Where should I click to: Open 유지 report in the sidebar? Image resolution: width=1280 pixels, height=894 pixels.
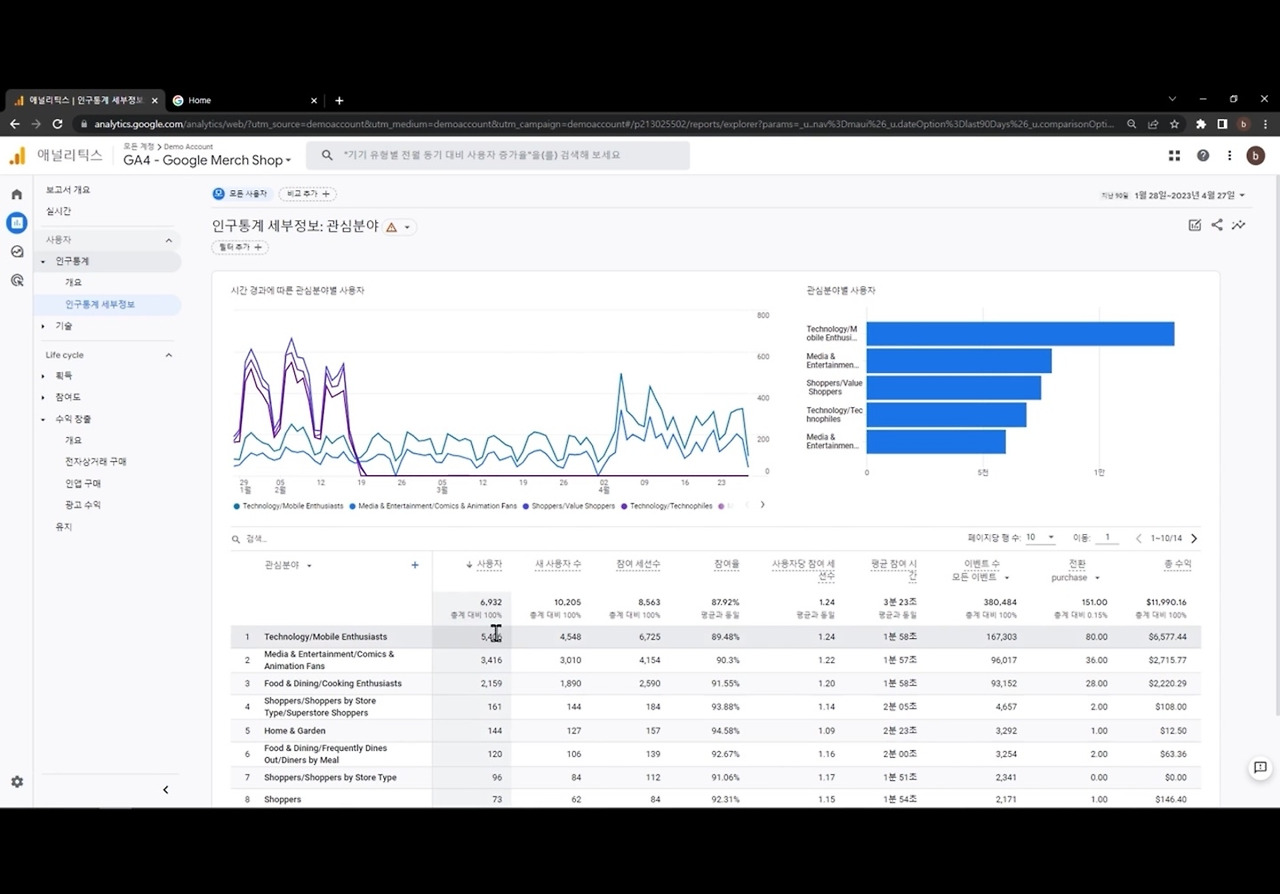point(64,527)
